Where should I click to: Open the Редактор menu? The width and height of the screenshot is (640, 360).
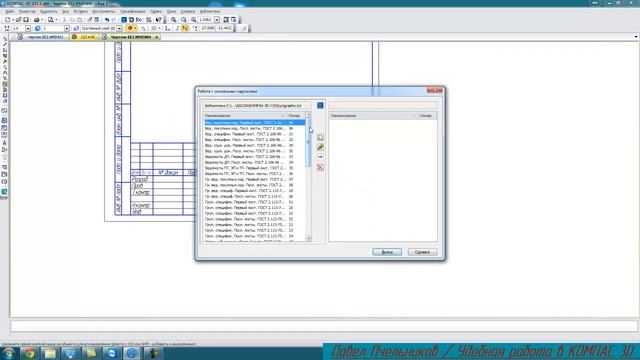27,11
